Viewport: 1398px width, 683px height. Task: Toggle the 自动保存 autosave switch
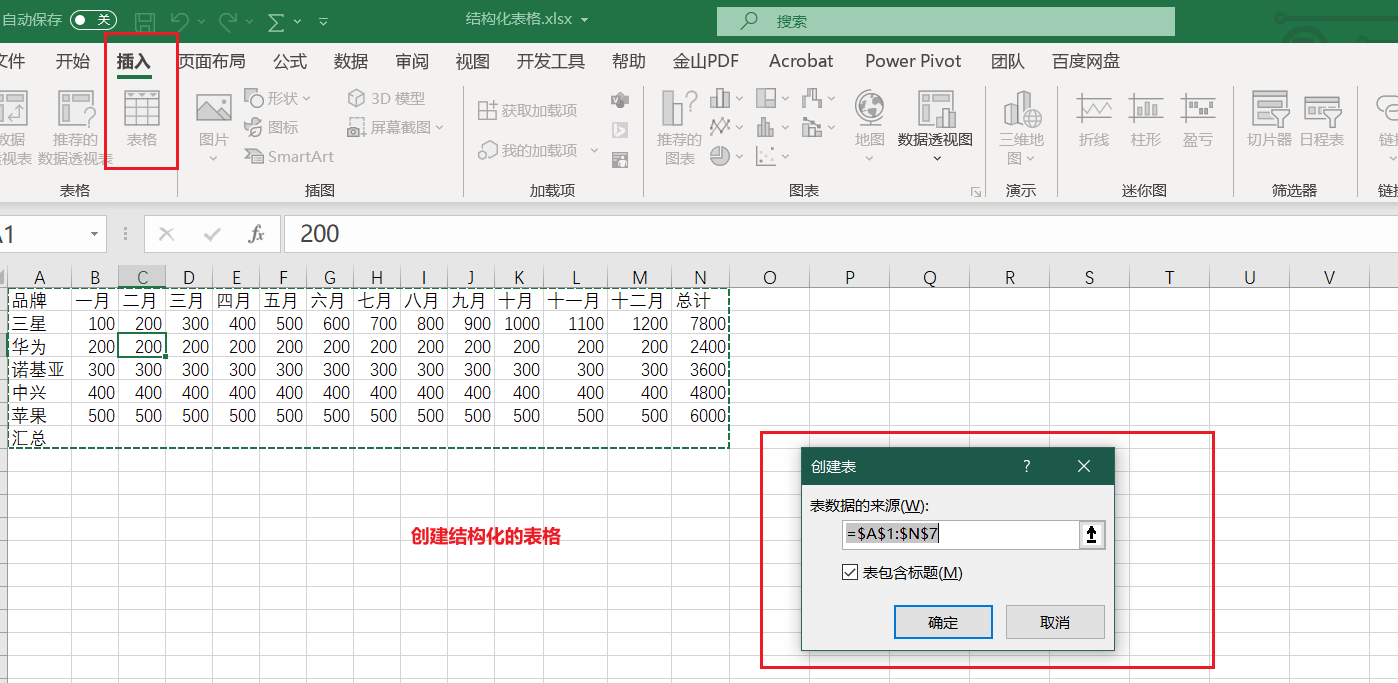93,20
